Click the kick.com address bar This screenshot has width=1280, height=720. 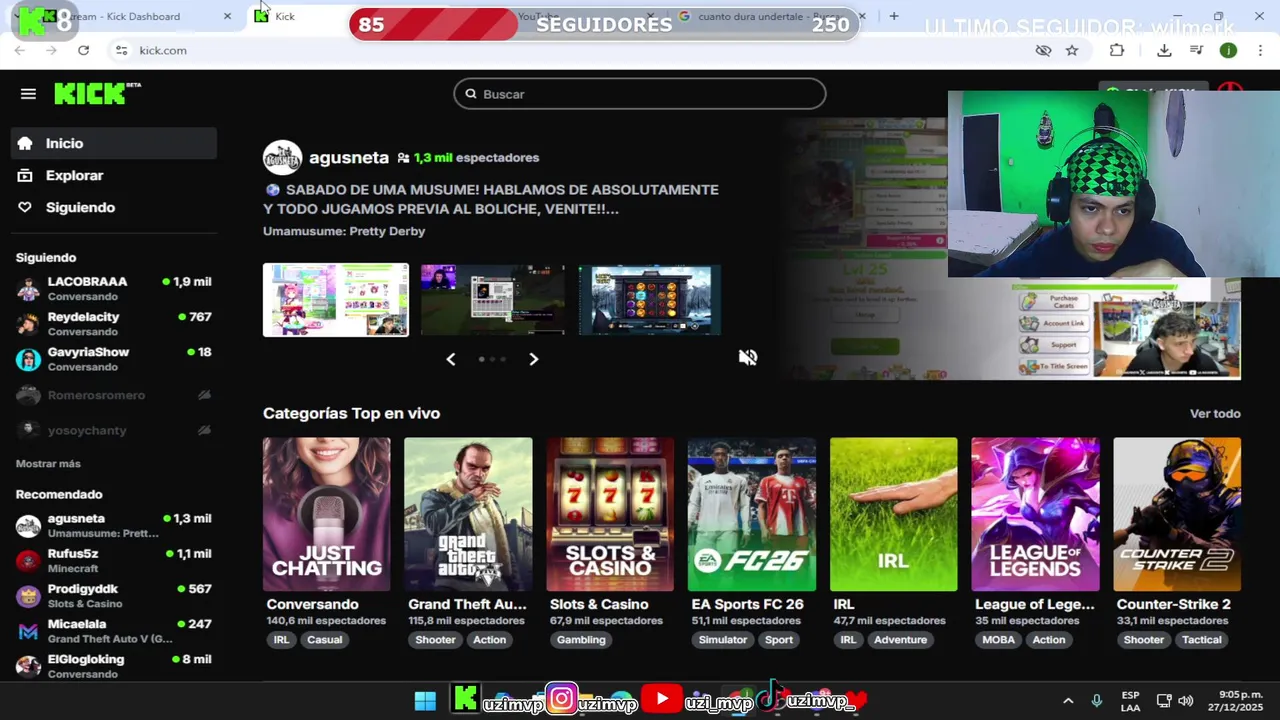[570, 50]
